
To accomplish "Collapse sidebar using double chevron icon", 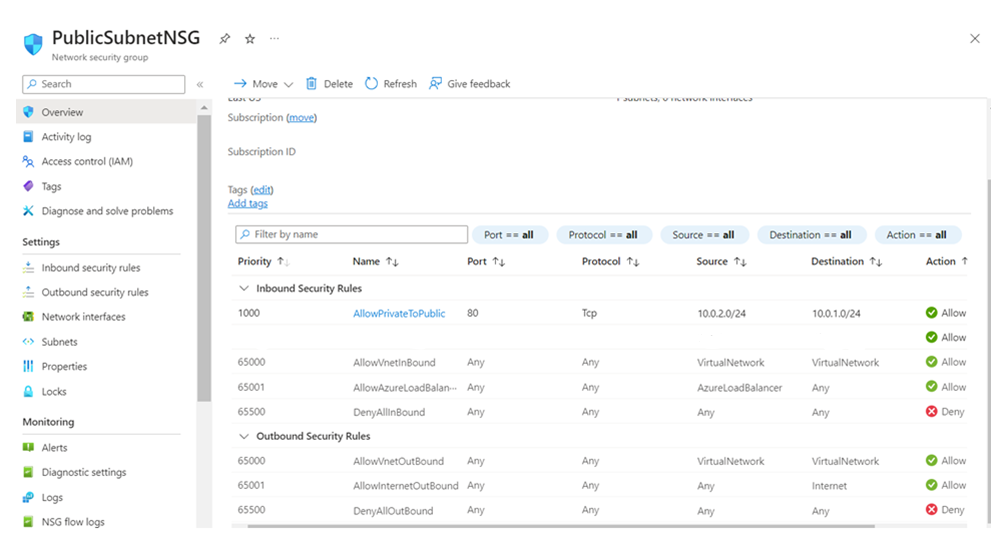I will click(x=200, y=85).
